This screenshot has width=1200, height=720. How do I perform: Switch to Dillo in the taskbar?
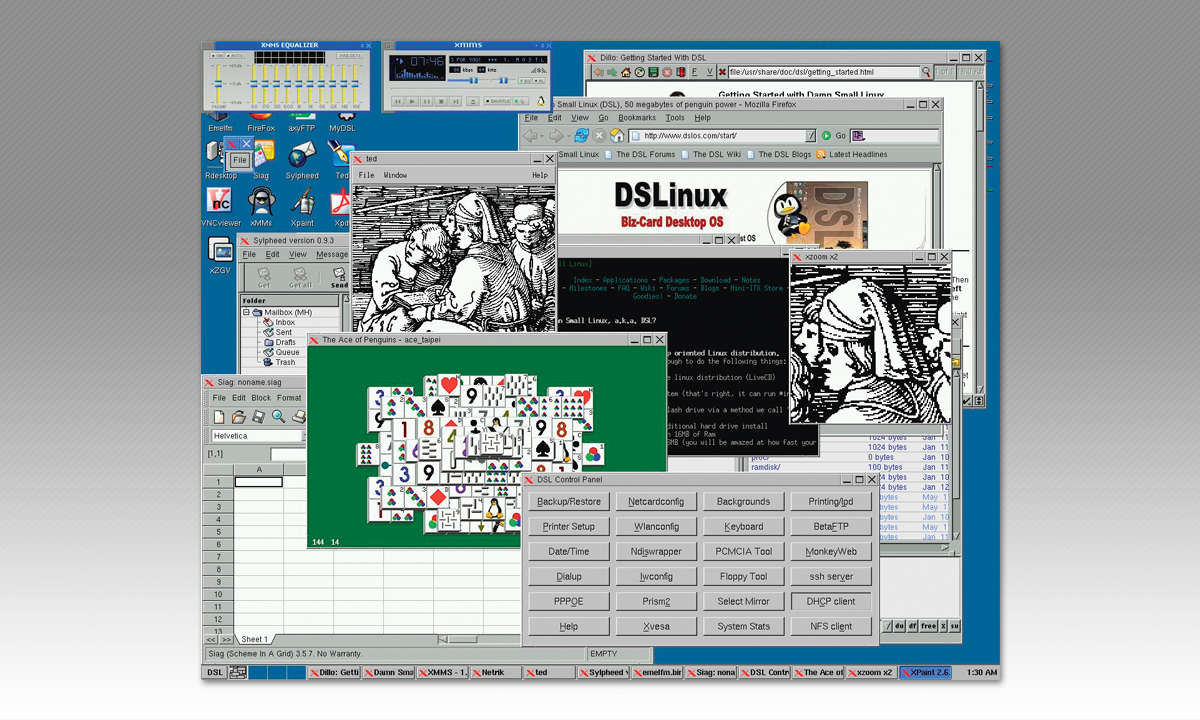(x=333, y=673)
